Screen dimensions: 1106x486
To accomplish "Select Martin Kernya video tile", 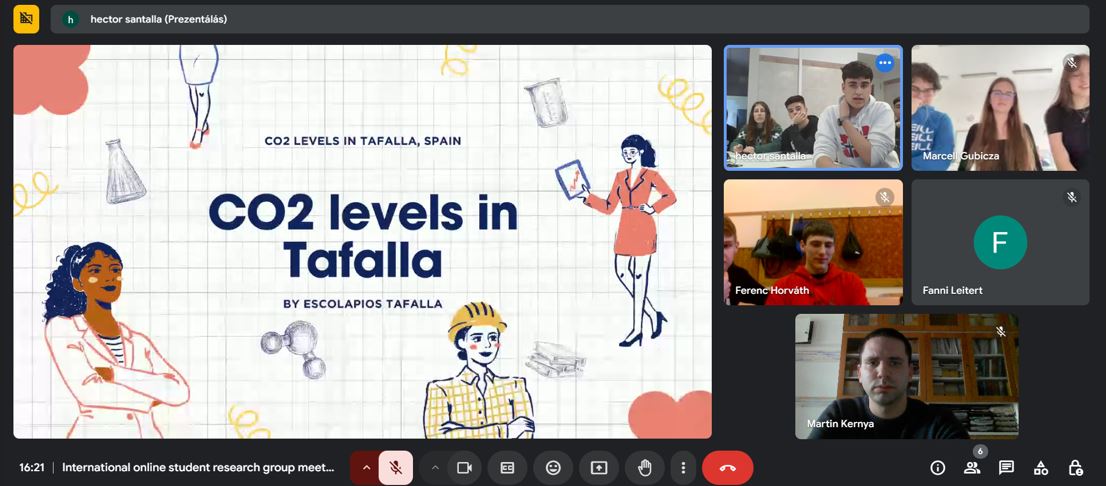I will point(907,376).
